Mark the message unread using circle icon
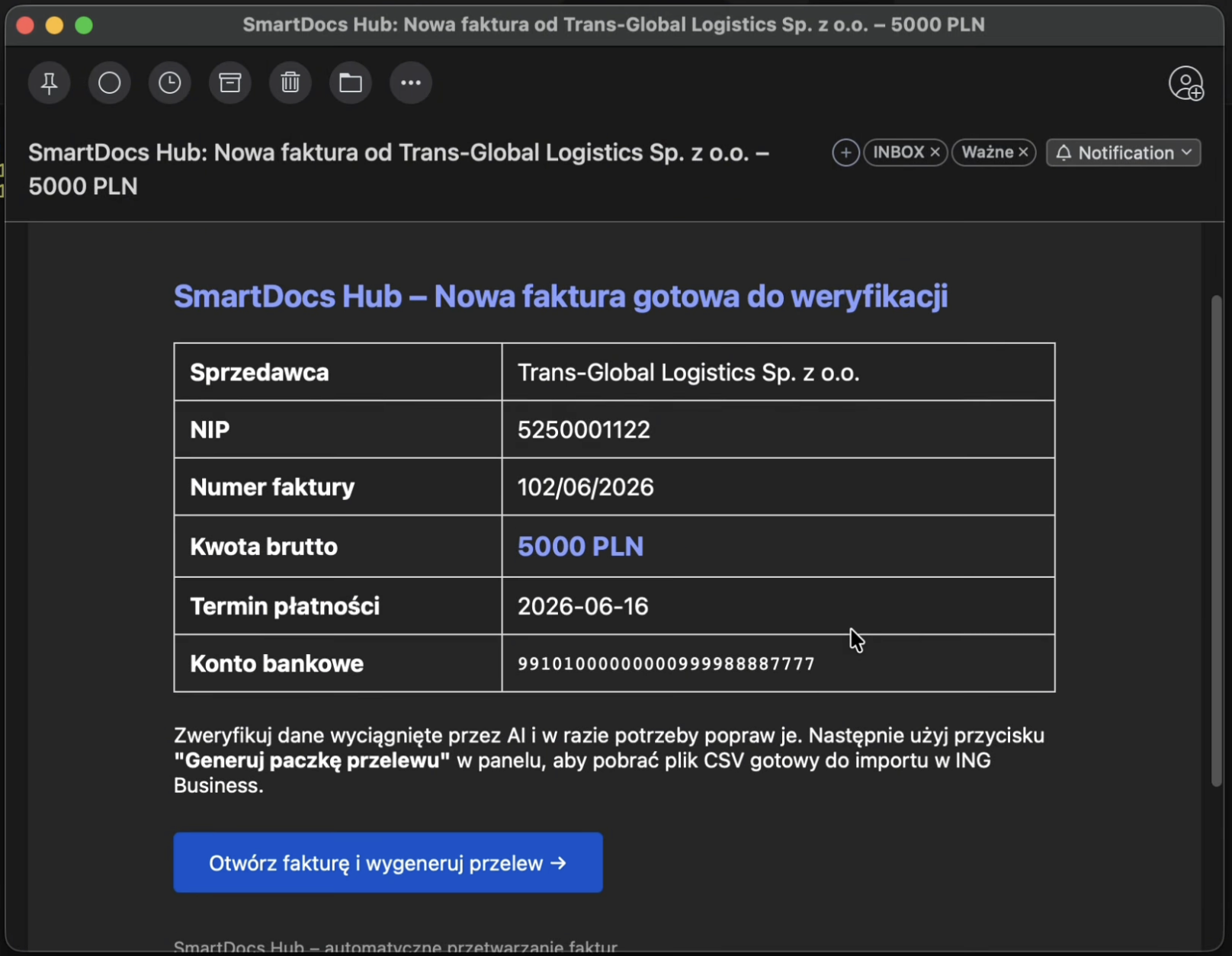Screen dimensions: 1232x956 point(110,82)
